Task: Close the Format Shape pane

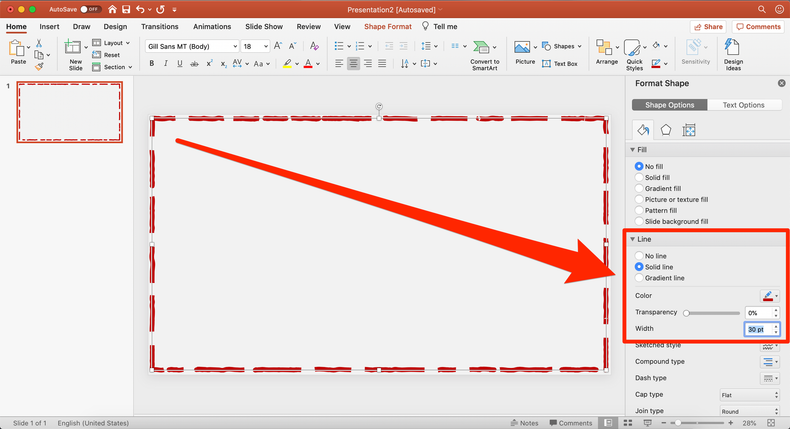Action: click(781, 83)
